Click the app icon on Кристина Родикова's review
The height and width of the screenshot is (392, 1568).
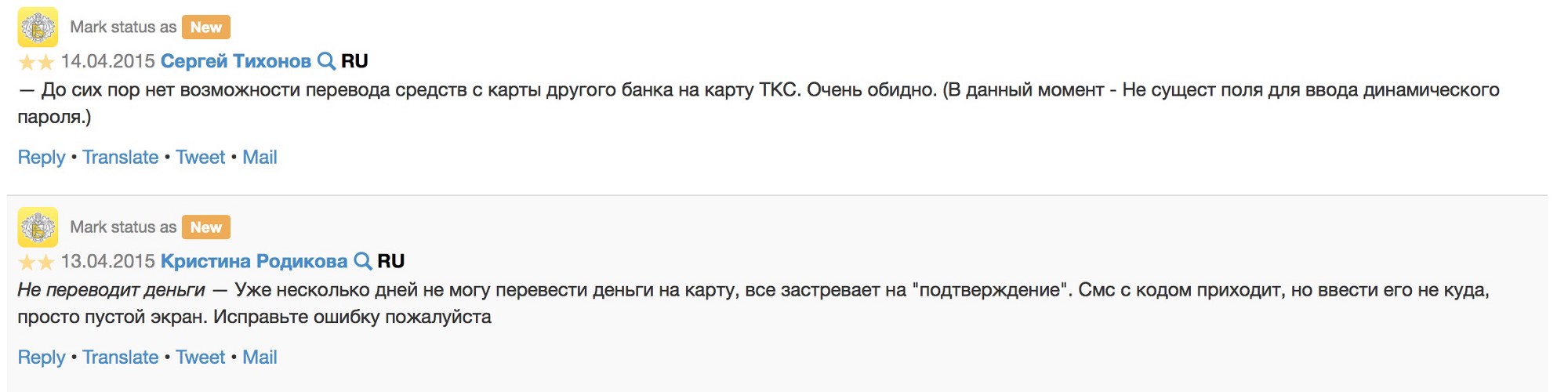click(38, 227)
